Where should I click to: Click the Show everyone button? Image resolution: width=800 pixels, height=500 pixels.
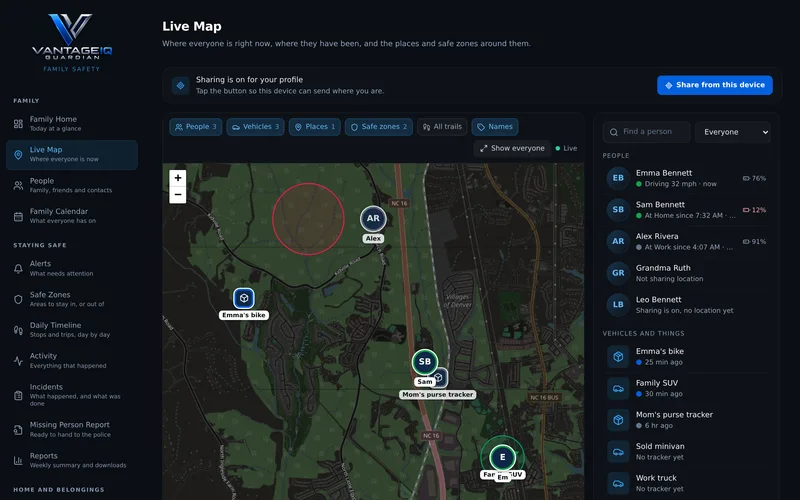tap(512, 148)
